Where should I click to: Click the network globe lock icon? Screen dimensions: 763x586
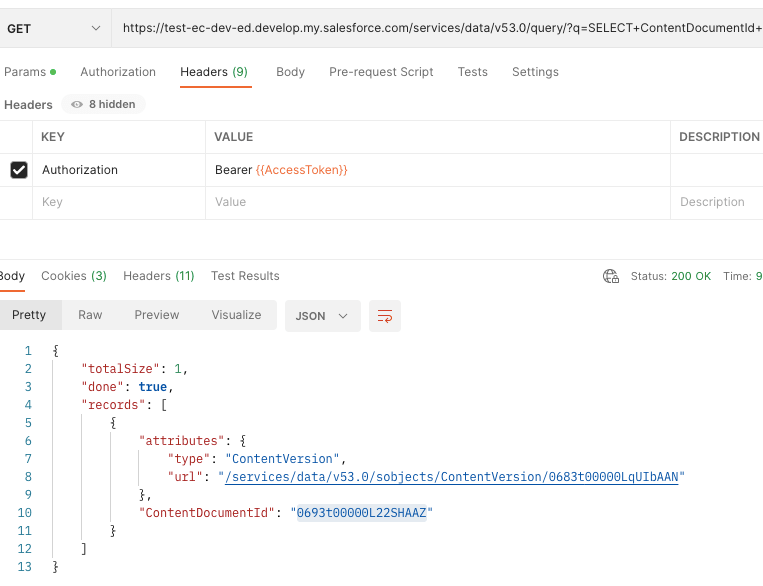[611, 276]
